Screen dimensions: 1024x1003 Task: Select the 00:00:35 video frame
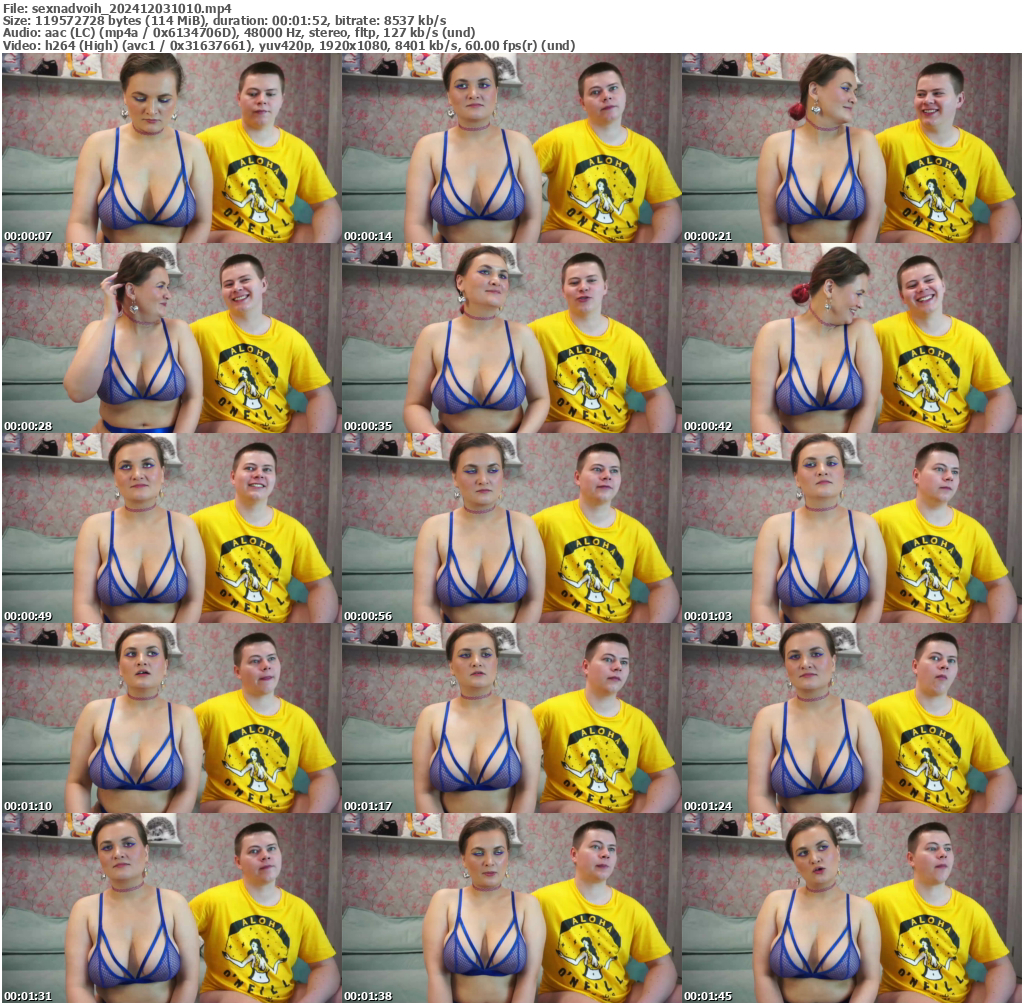(x=510, y=338)
